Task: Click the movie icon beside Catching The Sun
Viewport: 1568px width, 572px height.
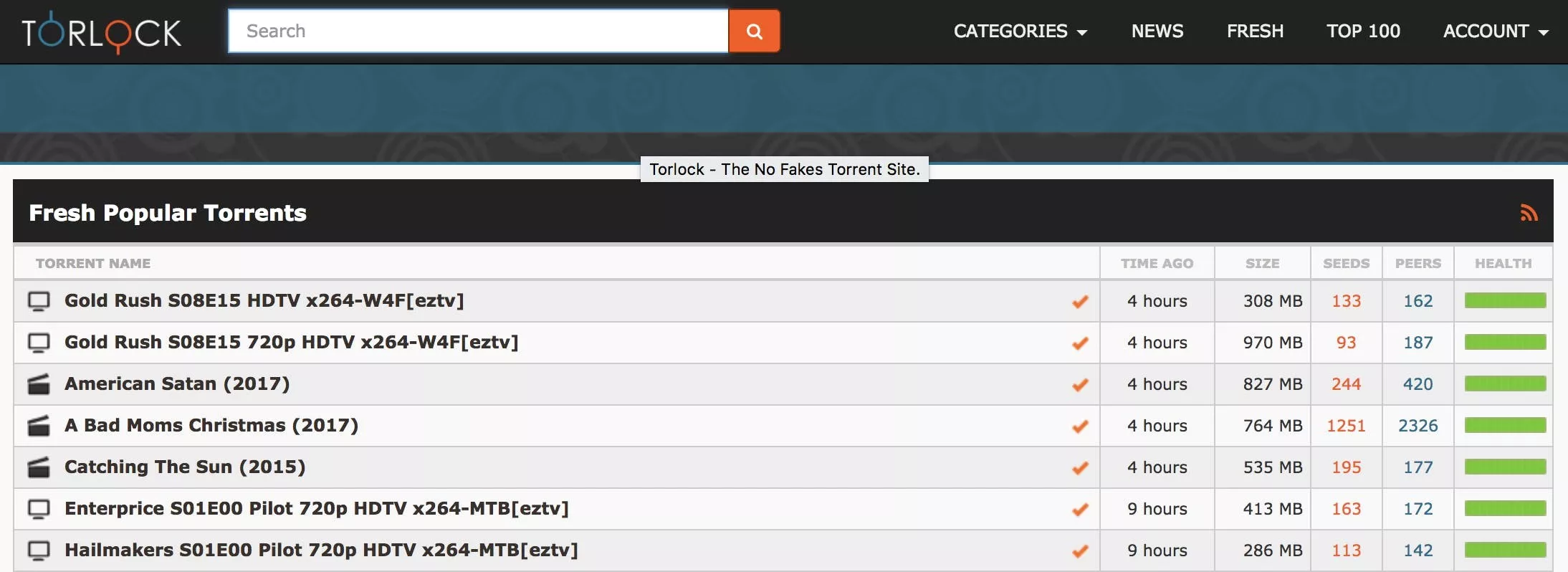Action: (39, 467)
